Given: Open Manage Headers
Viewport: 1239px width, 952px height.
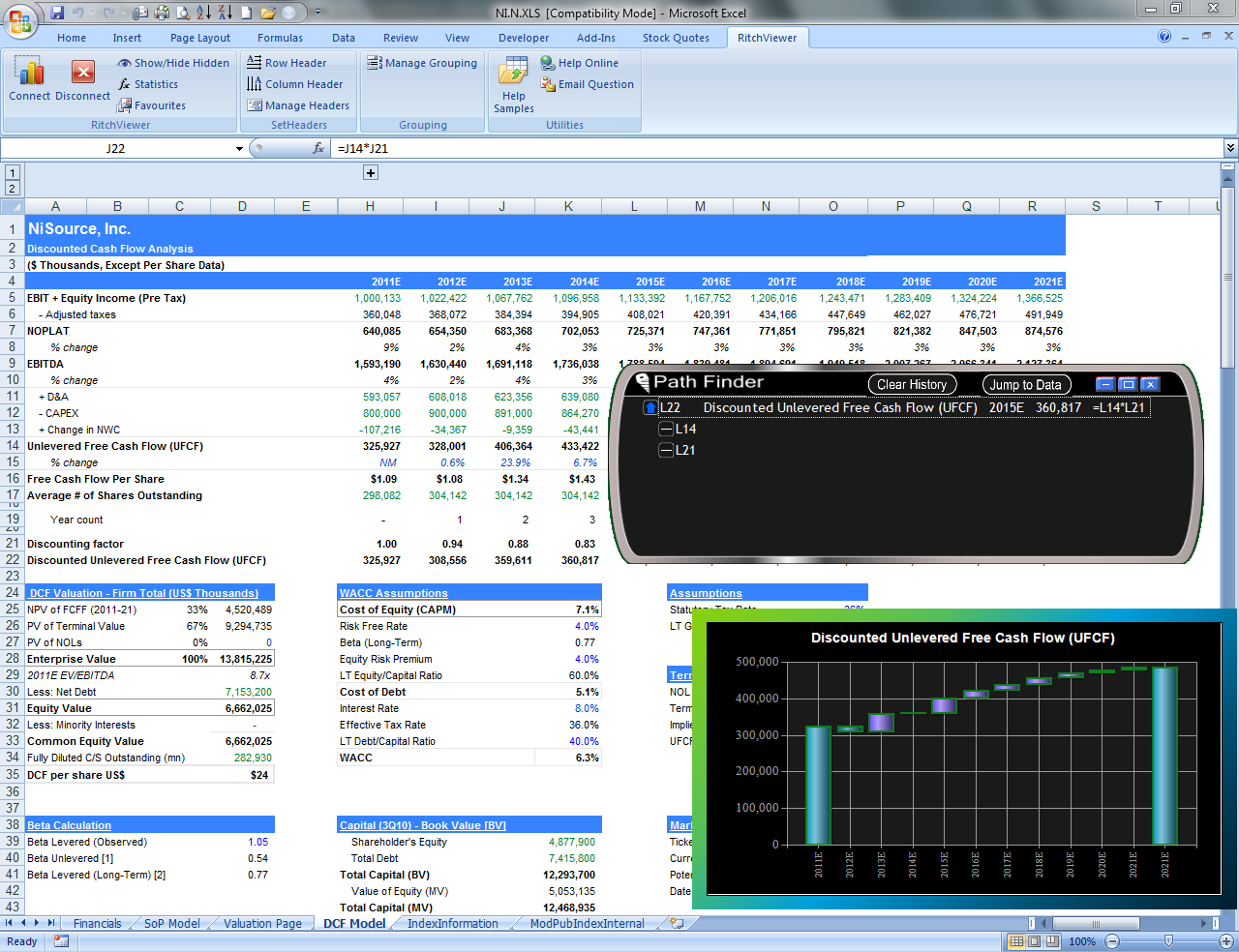Looking at the screenshot, I should coord(298,105).
